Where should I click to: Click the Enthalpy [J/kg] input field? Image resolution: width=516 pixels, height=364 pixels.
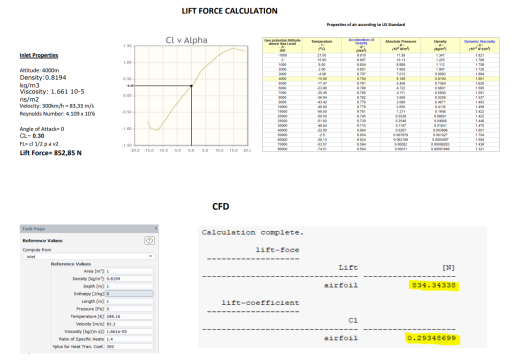(x=129, y=294)
